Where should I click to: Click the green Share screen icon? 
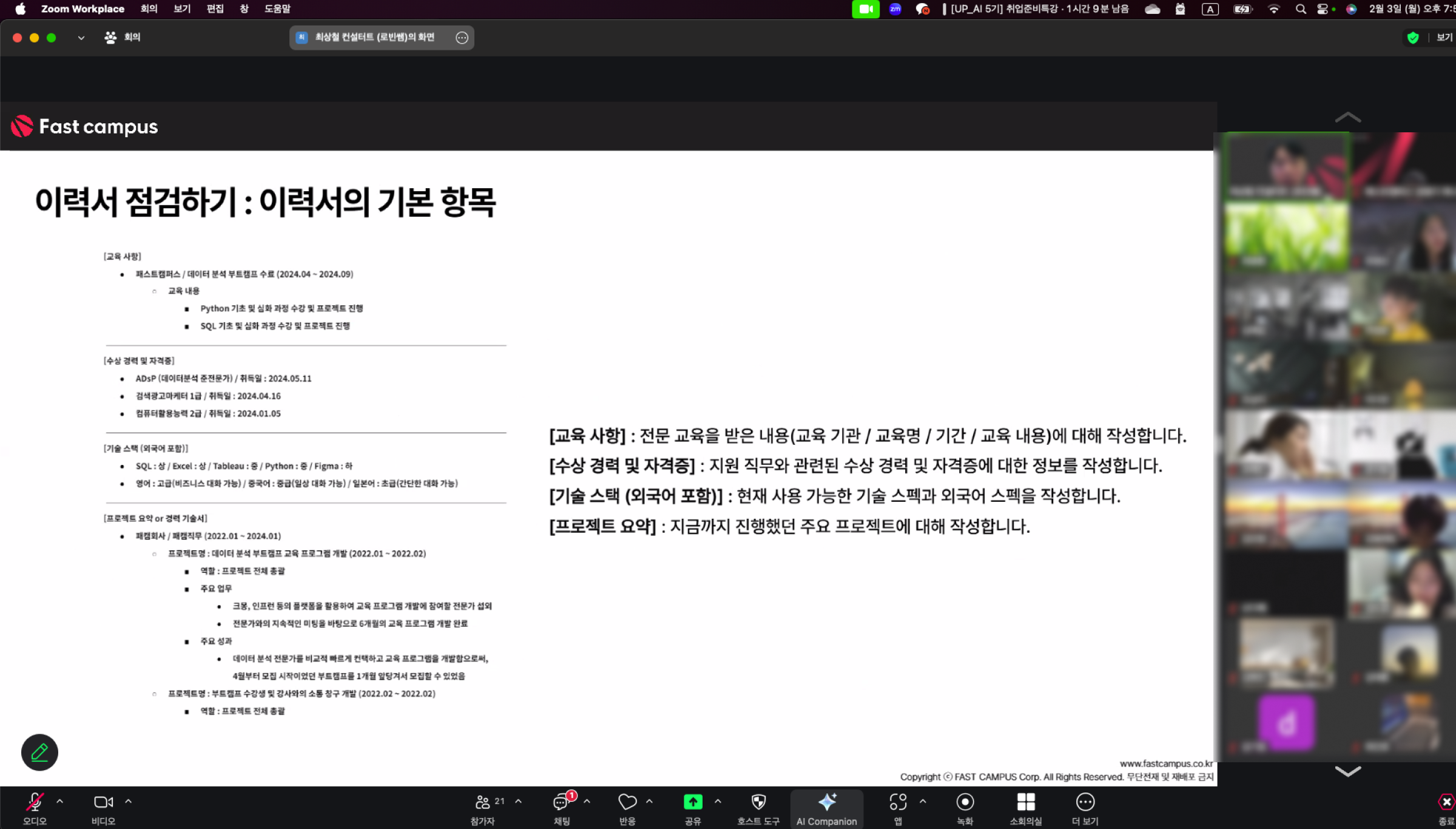click(693, 802)
